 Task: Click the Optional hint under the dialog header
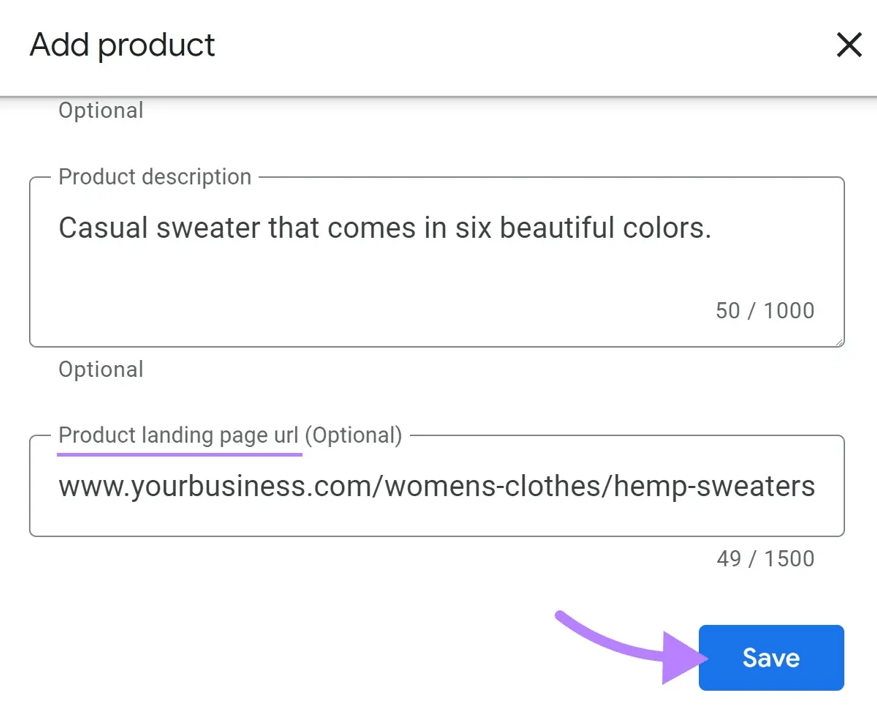(x=101, y=110)
